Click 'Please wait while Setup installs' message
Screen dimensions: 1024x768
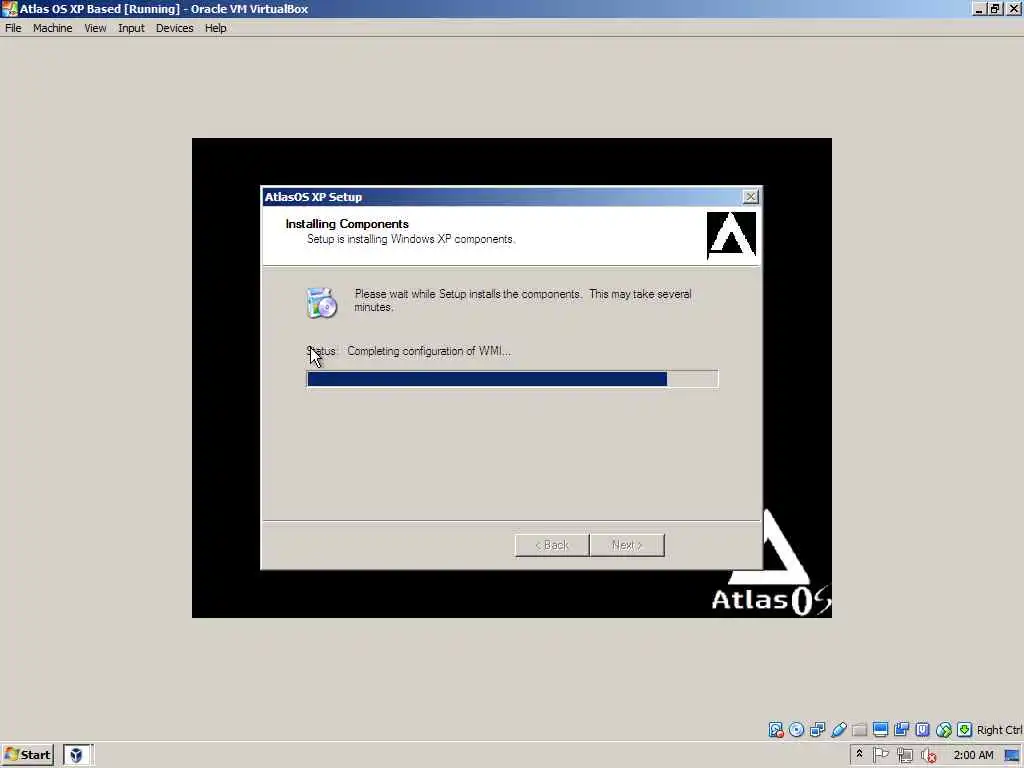[x=522, y=300]
